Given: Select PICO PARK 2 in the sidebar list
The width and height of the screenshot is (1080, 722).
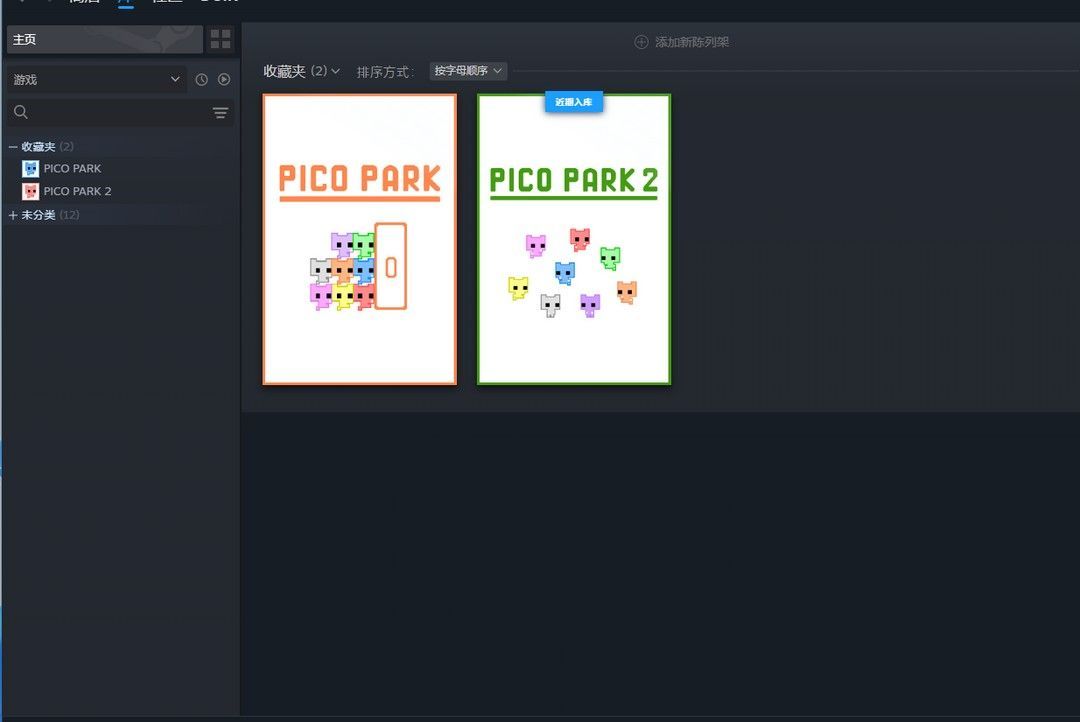Looking at the screenshot, I should 77,191.
